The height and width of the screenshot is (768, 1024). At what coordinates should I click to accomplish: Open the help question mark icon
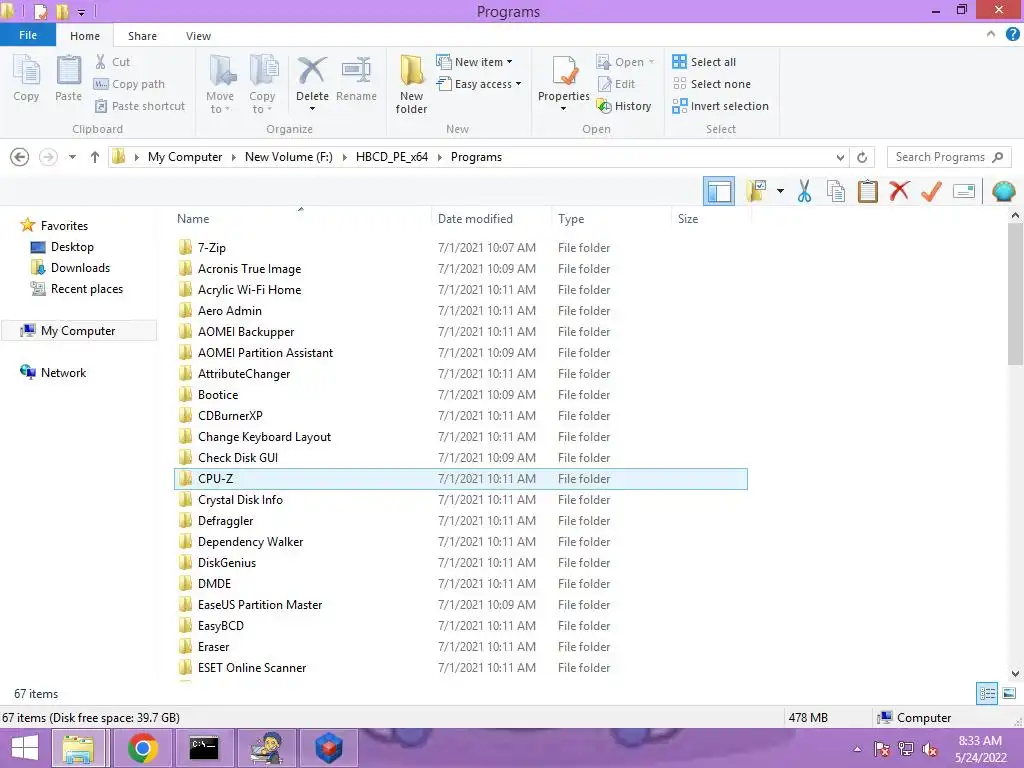[x=1012, y=35]
